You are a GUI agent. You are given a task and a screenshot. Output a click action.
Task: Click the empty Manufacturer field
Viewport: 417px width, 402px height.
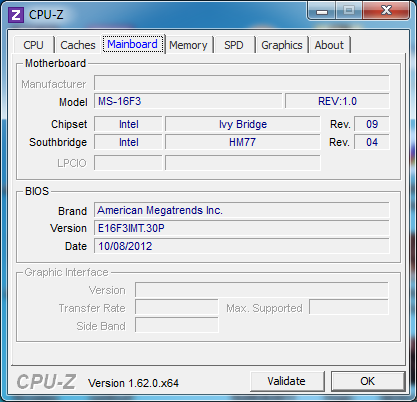242,83
